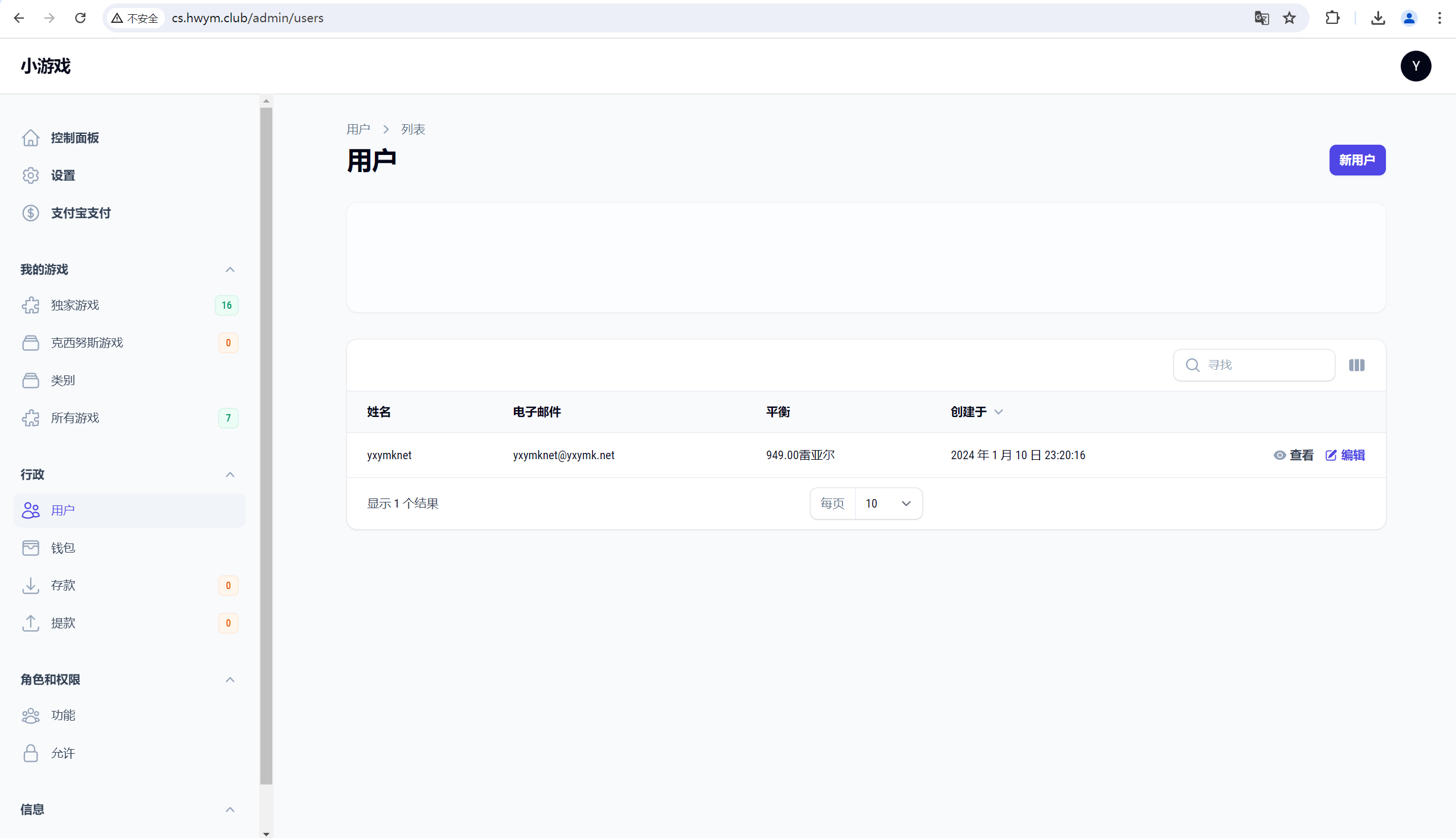Click the sidebar scroll up arrow
The image size is (1456, 838).
coord(266,101)
